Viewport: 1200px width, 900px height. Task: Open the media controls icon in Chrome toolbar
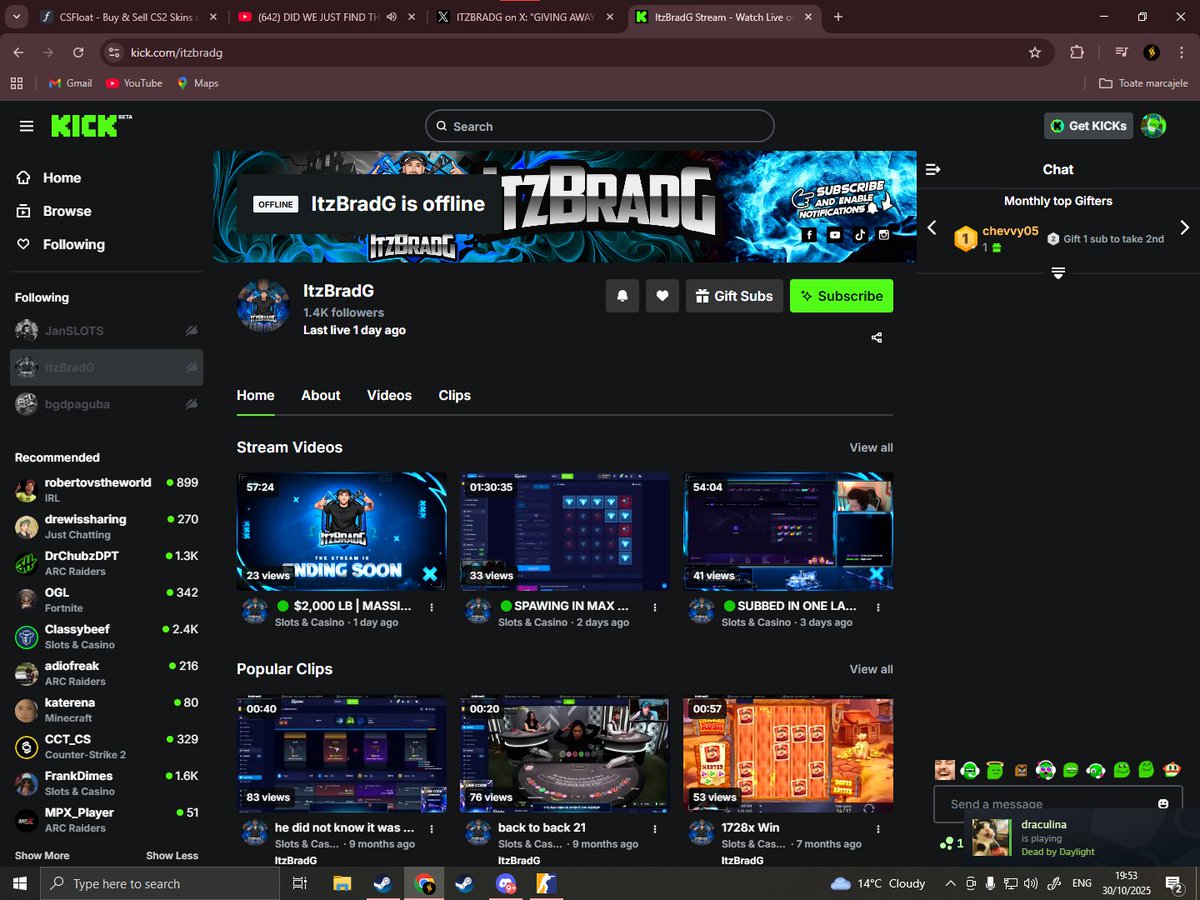click(1122, 52)
